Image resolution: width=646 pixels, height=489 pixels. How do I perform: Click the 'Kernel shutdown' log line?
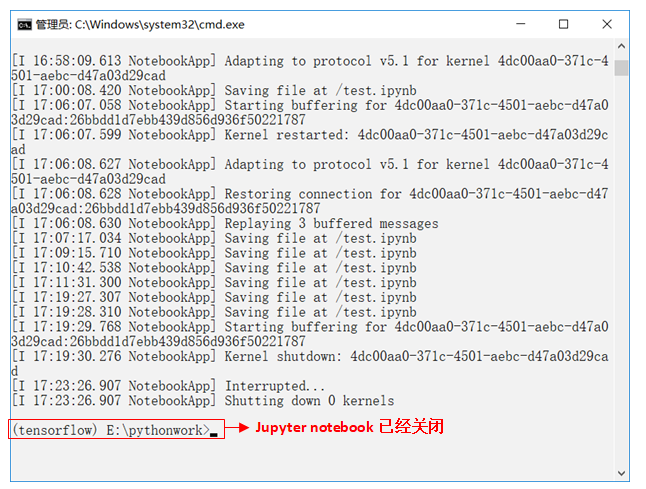coord(310,364)
